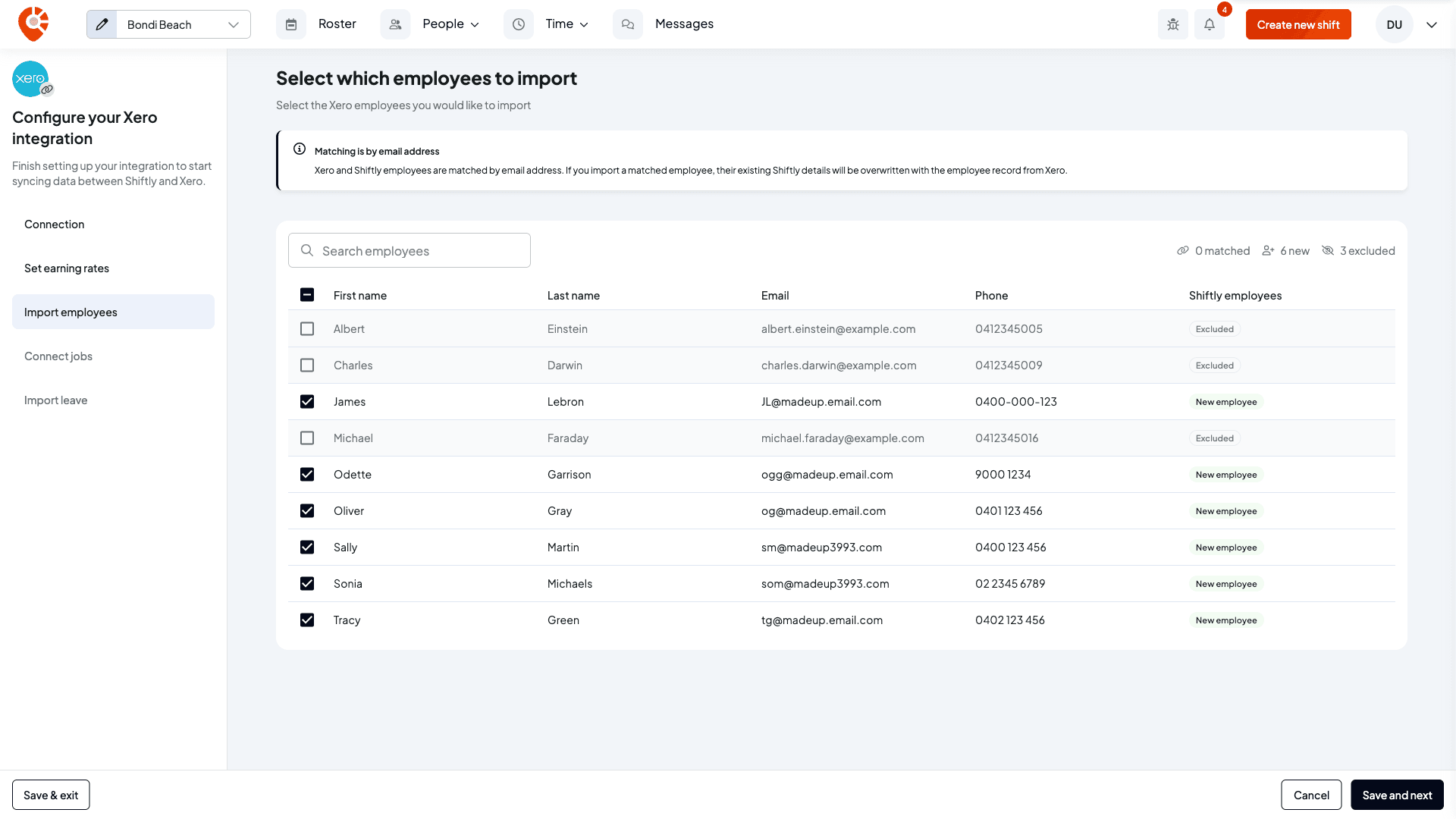Click the info icon in matching notice
The height and width of the screenshot is (819, 1456).
[300, 149]
